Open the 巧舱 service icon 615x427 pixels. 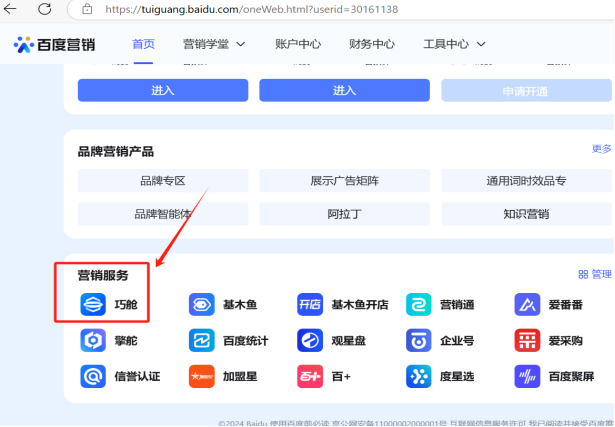click(93, 304)
